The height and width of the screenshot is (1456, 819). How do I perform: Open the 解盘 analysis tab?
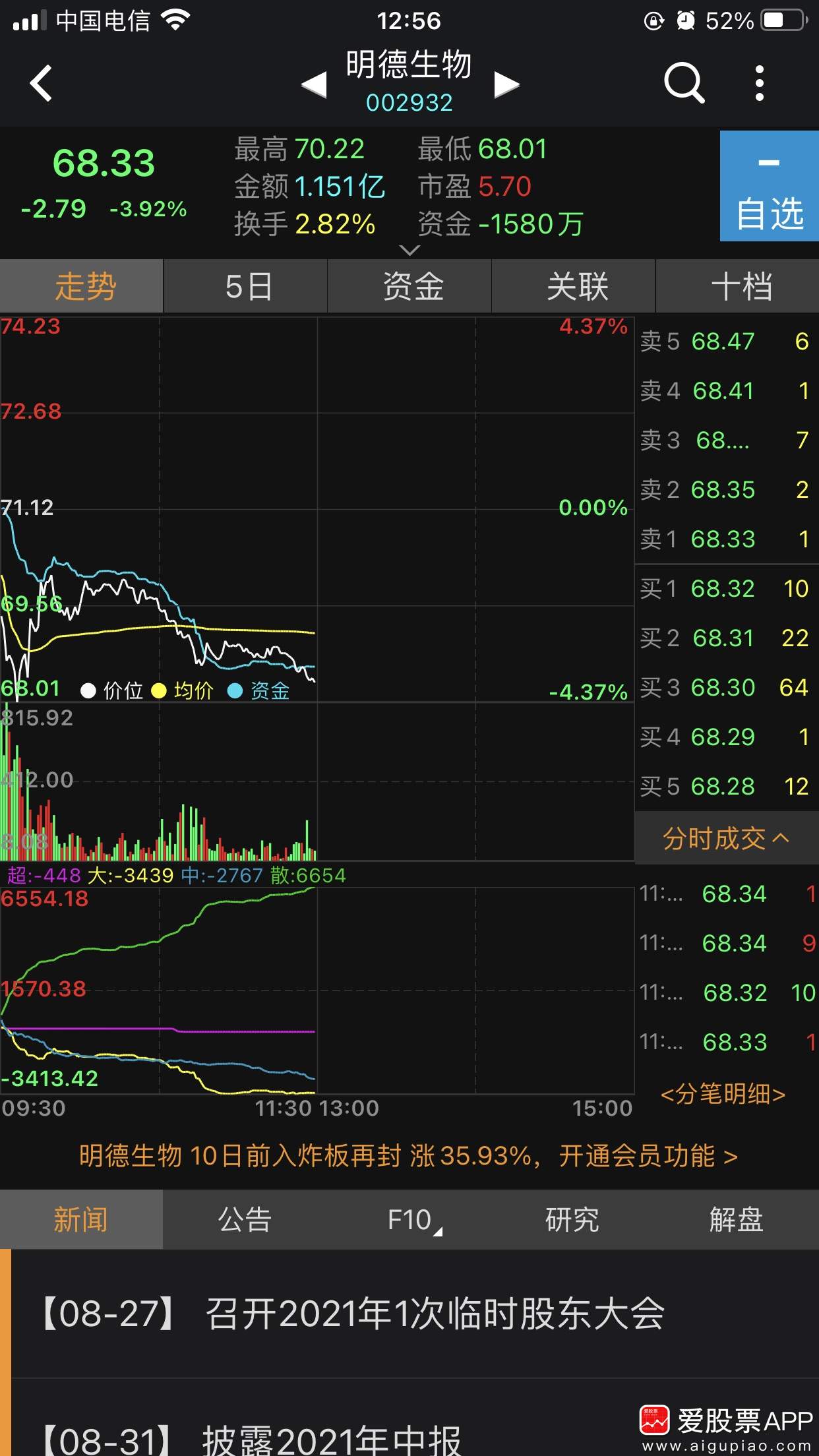pyautogui.click(x=737, y=1219)
